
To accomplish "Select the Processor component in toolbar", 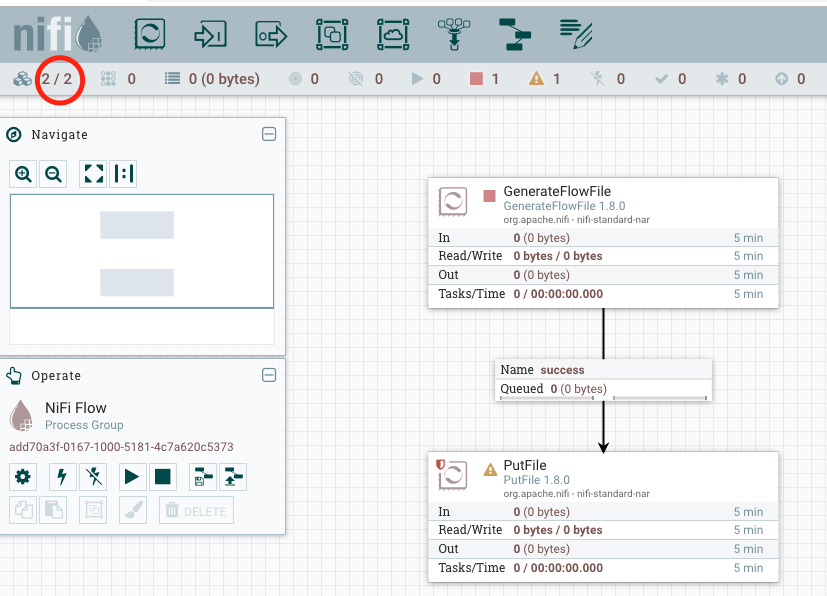I will click(150, 34).
